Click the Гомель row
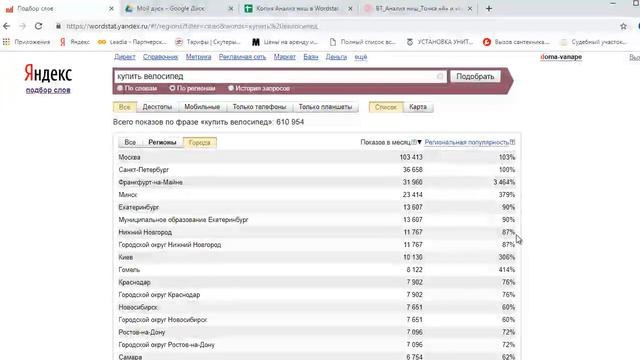This screenshot has width=640, height=360. (317, 270)
